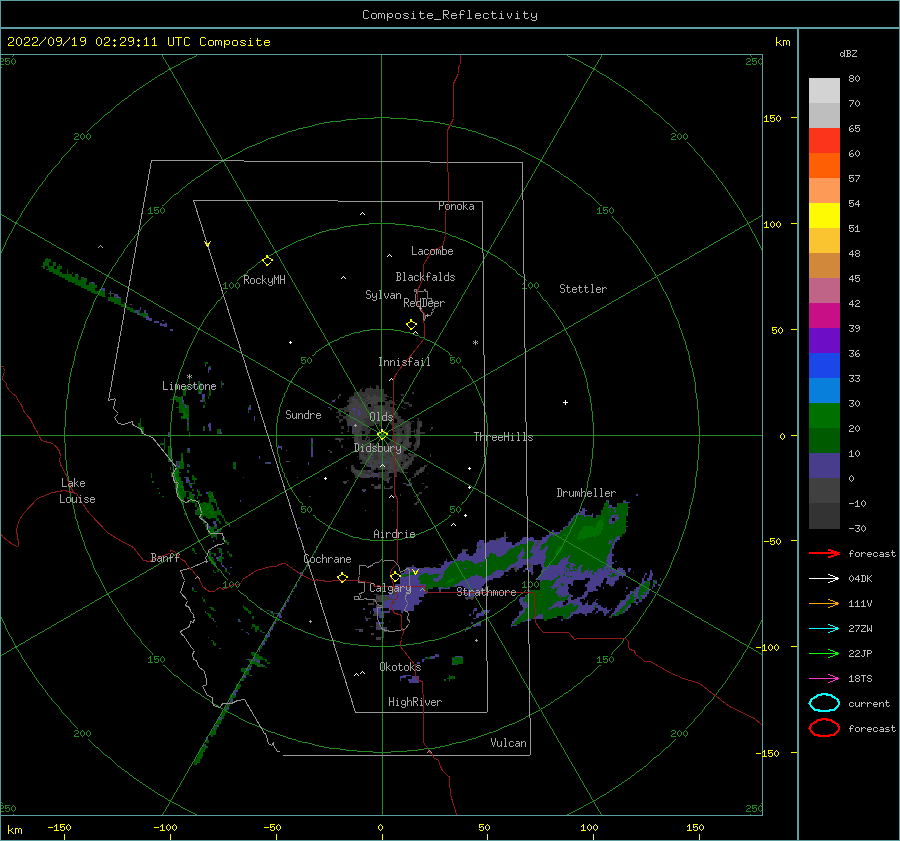The image size is (900, 841).
Task: Click the Airdrie label
Action: tap(394, 534)
